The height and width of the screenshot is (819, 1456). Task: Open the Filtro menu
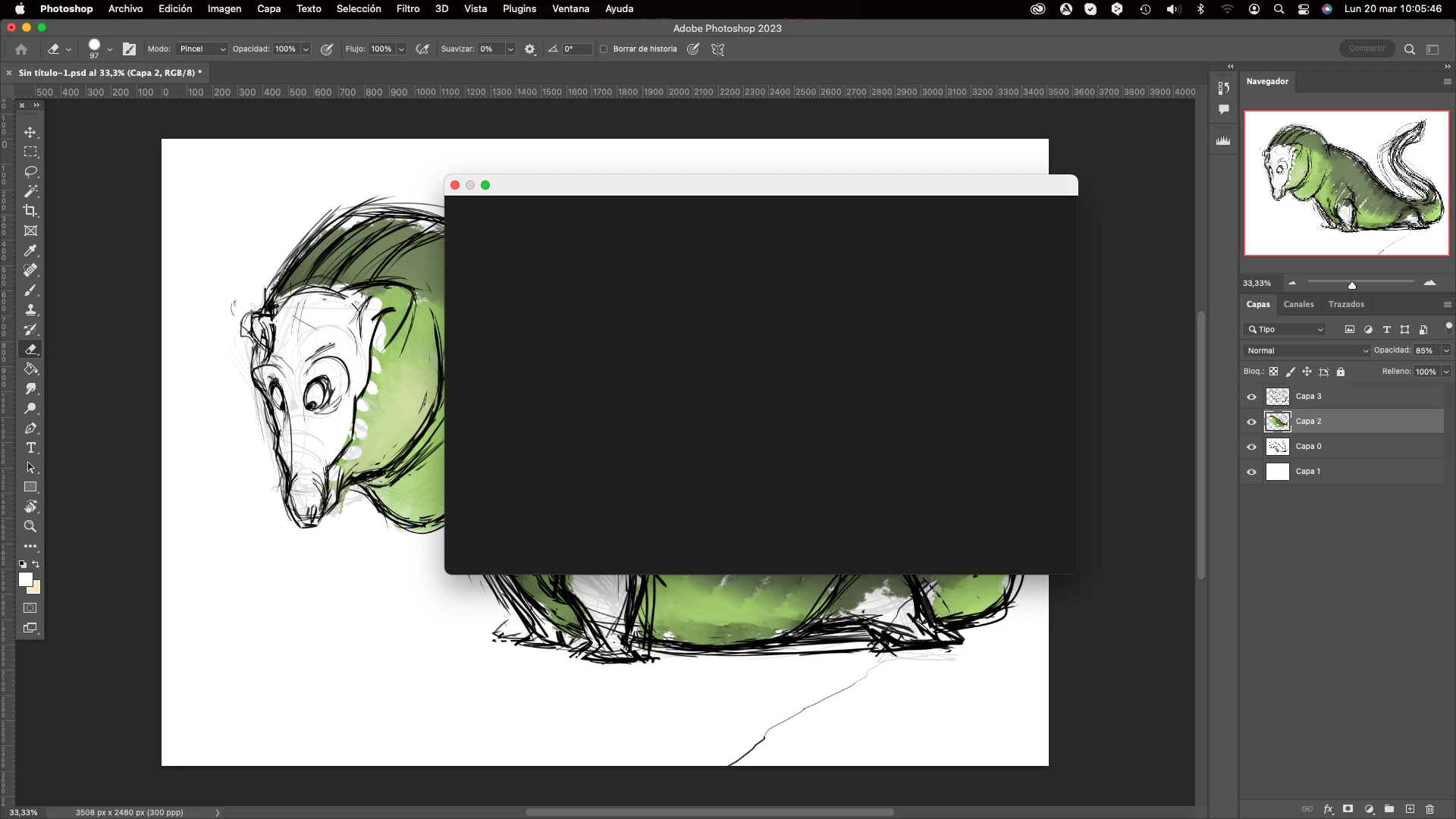coord(407,9)
